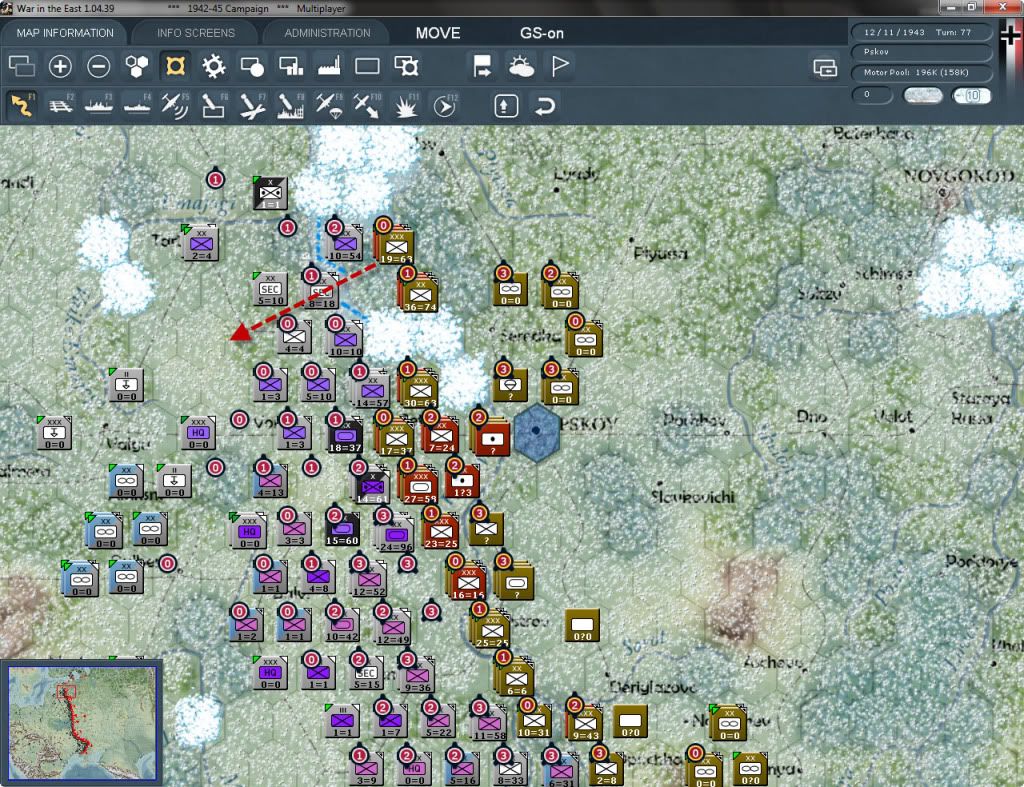Viewport: 1024px width, 787px height.
Task: Open the ADMINISTRATION tab
Action: pos(327,33)
